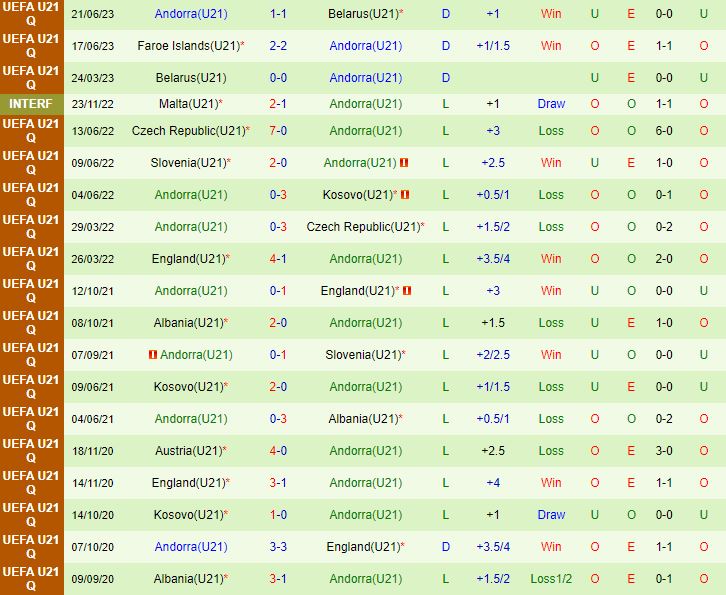Click the 4-0 score on 18/11/20
This screenshot has width=726, height=595.
[278, 451]
